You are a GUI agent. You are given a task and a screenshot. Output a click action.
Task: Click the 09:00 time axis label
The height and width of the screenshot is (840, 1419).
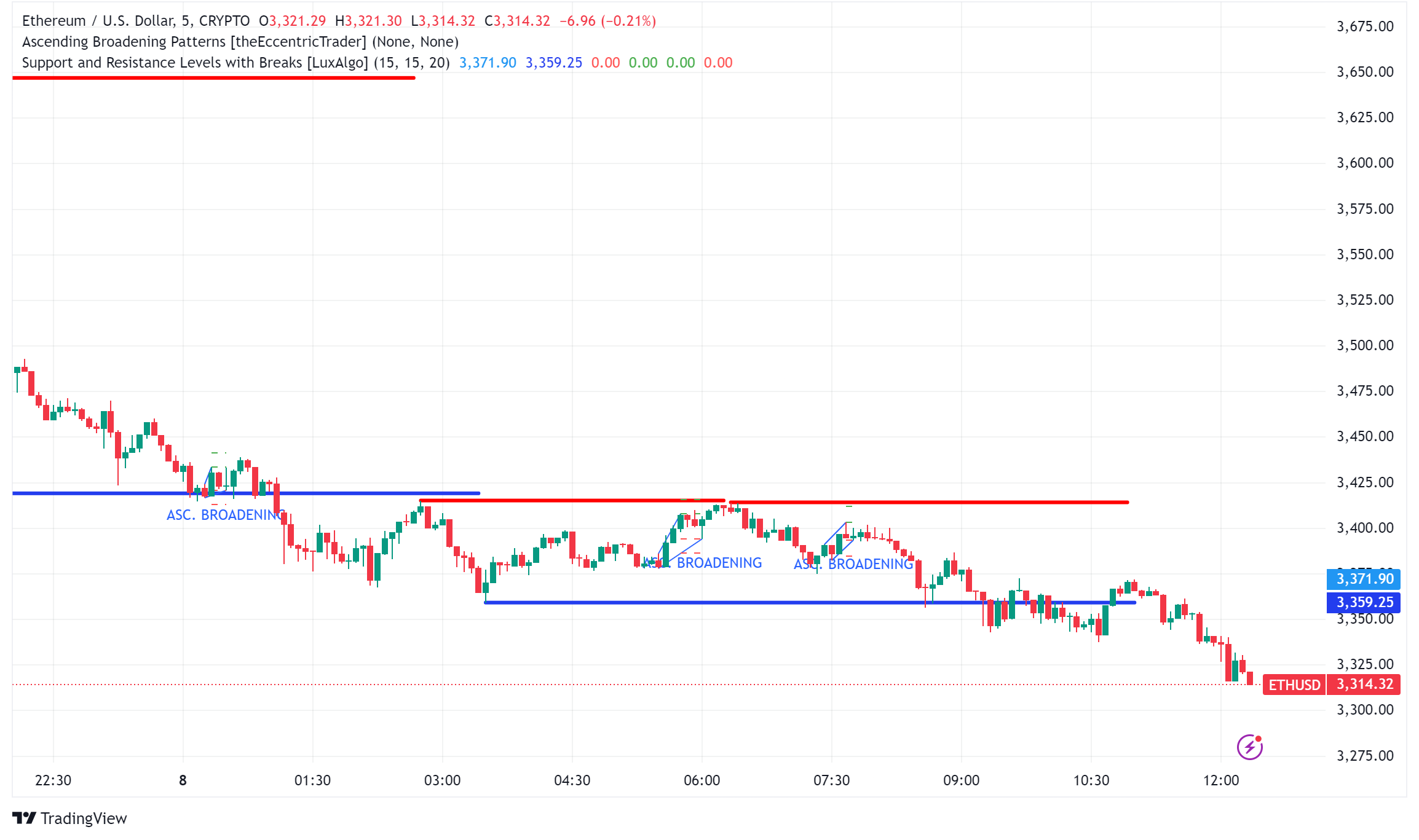[961, 780]
